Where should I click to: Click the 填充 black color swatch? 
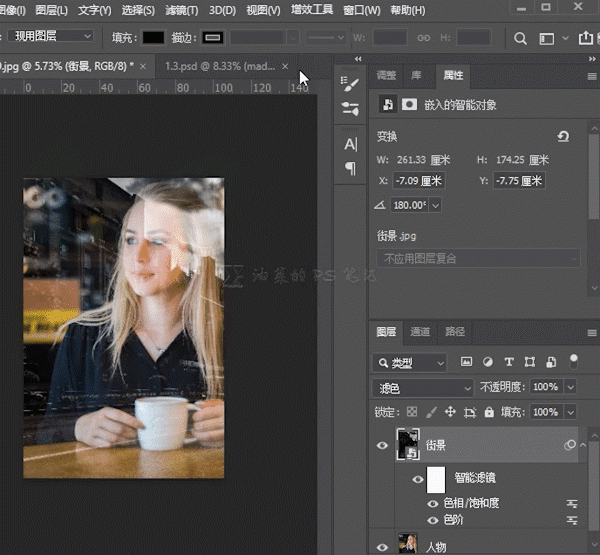(153, 38)
